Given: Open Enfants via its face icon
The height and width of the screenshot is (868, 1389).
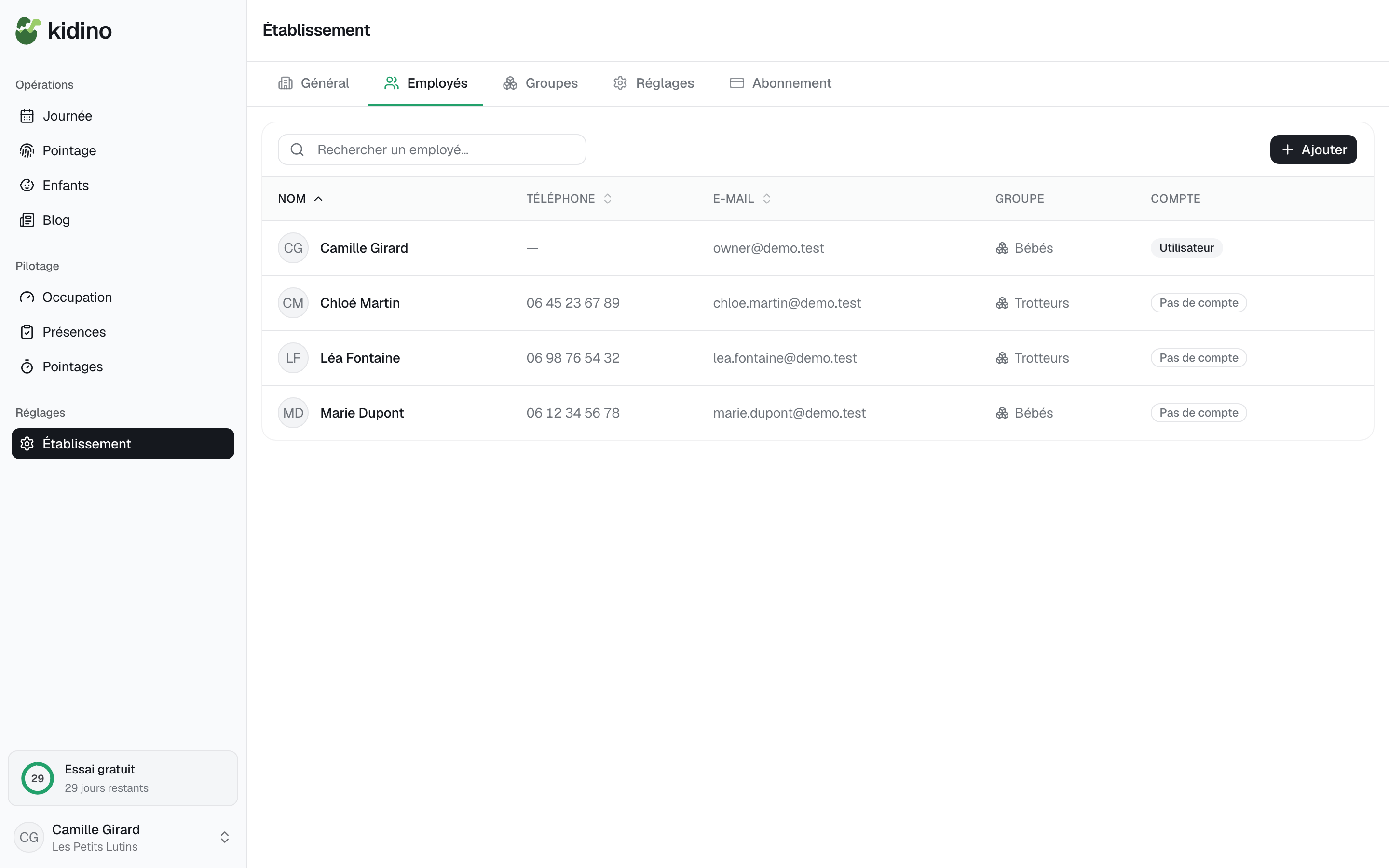Looking at the screenshot, I should (27, 186).
